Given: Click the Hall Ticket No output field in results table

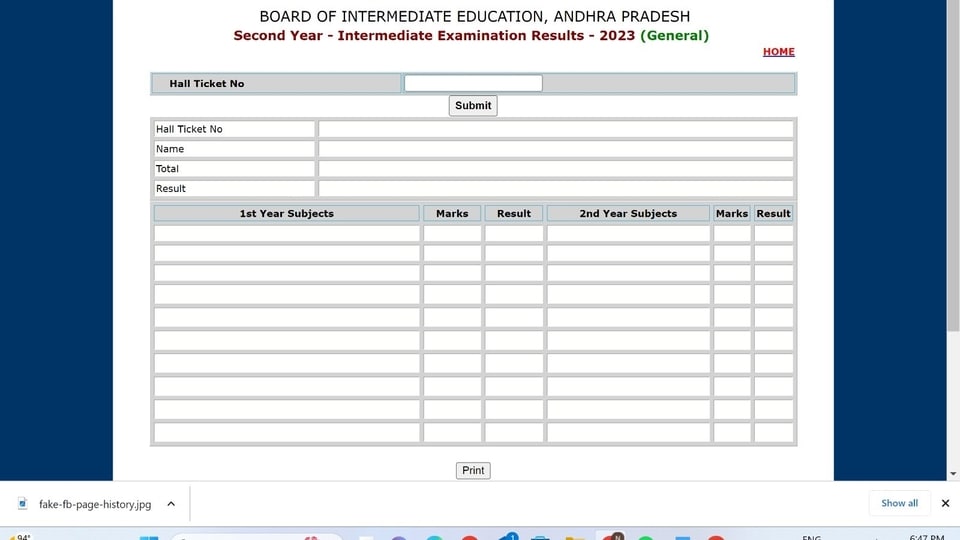Looking at the screenshot, I should [555, 129].
